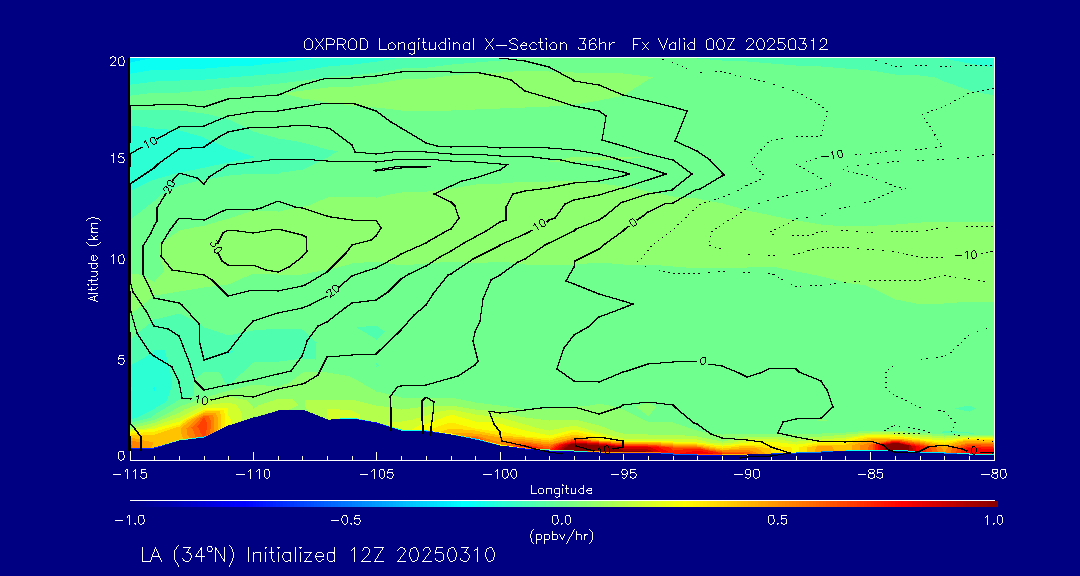Click the 15 km altitude tick label
The width and height of the screenshot is (1080, 576).
(x=118, y=158)
